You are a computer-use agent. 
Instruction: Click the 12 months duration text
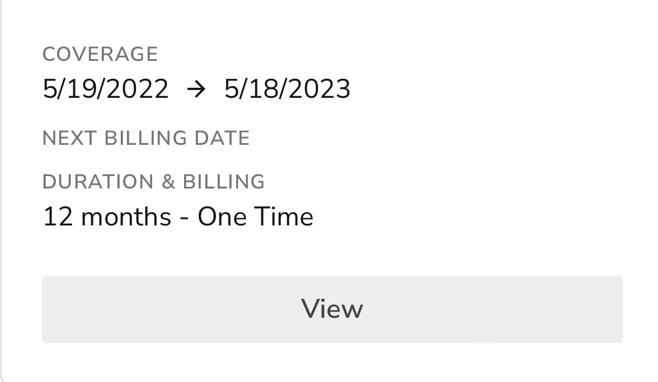107,217
